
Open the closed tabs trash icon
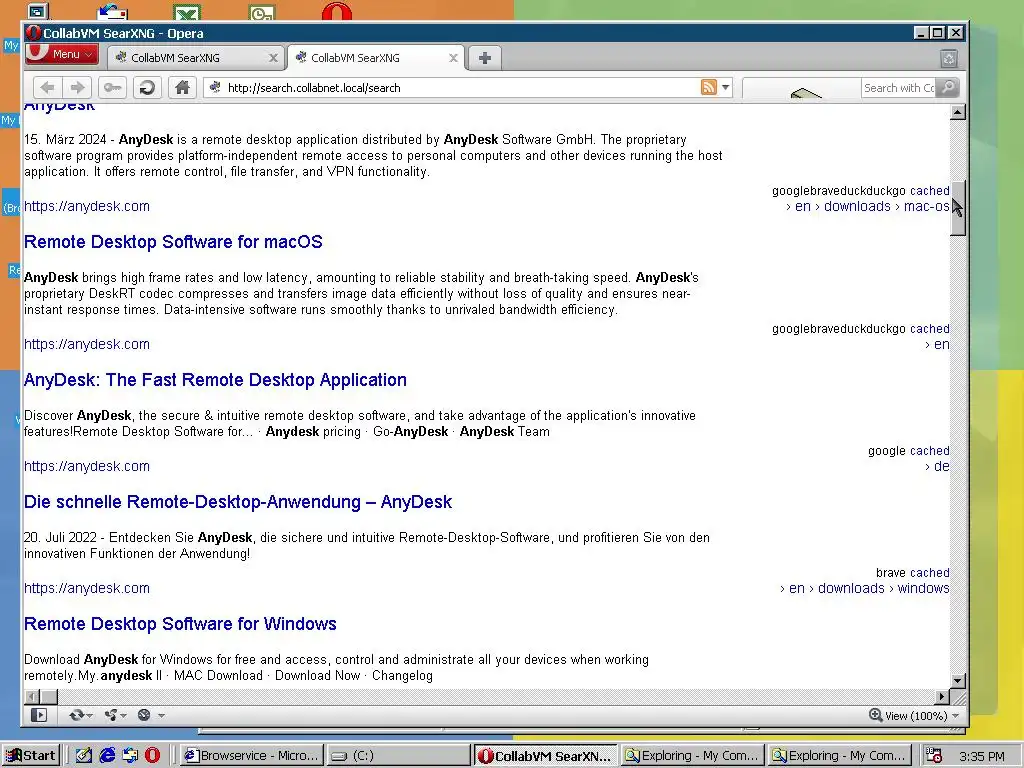(x=949, y=59)
